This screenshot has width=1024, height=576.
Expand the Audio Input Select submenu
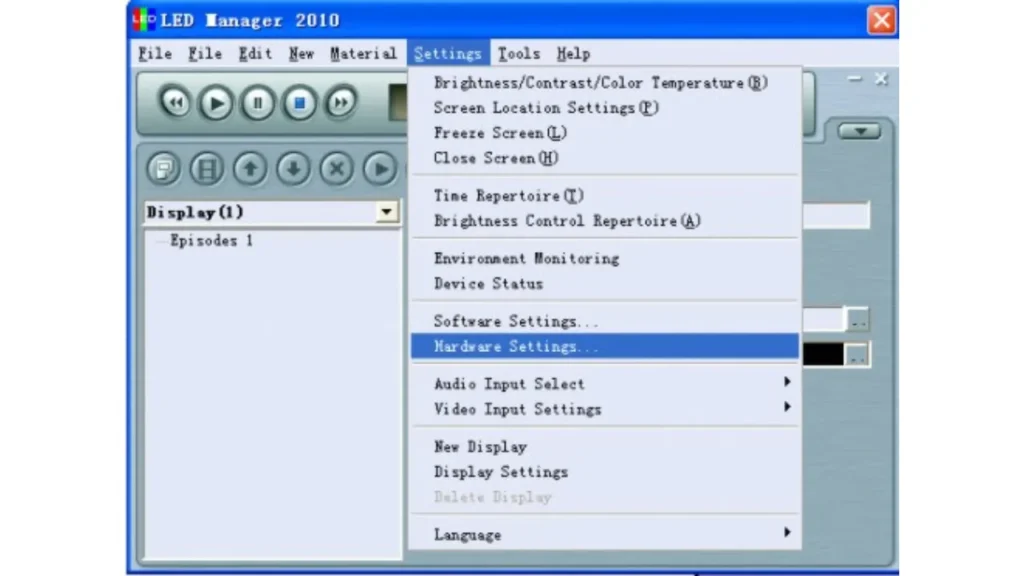509,384
